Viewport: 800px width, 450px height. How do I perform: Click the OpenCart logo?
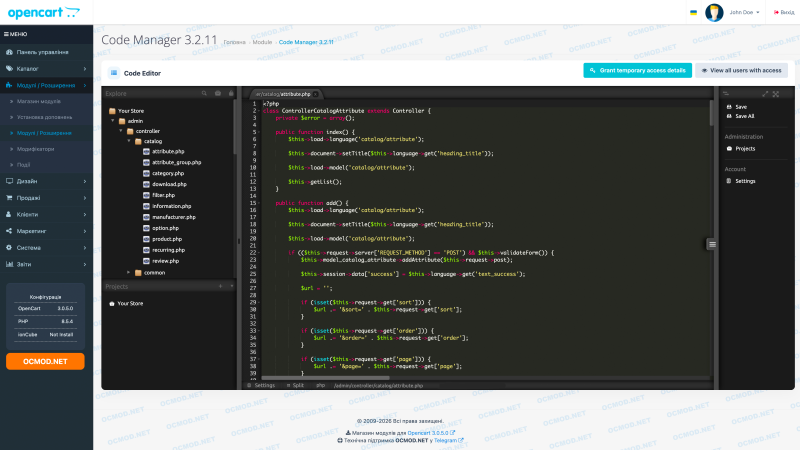(44, 13)
